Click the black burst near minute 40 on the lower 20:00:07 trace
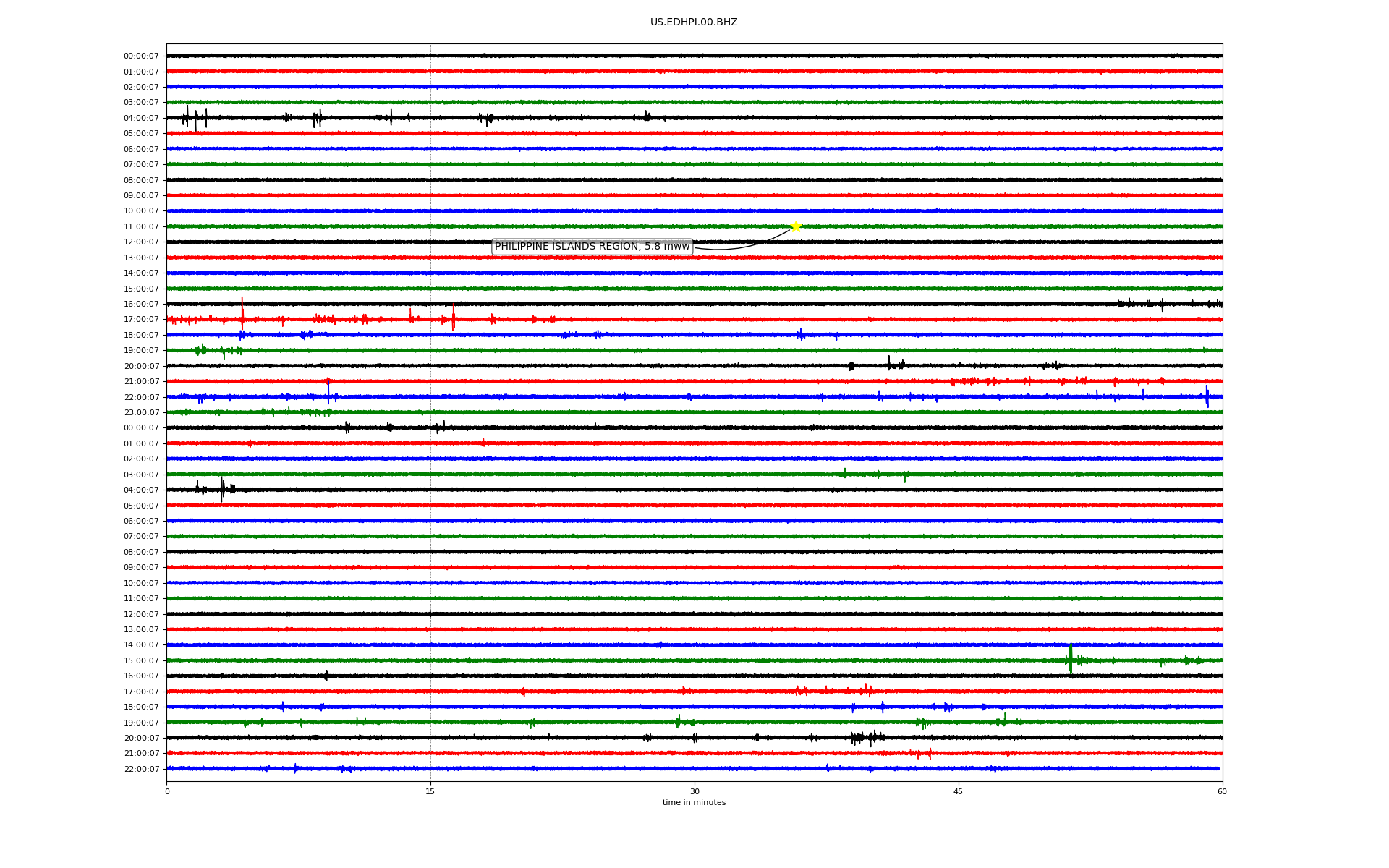Screen dimensions: 1389x868 coord(867,738)
